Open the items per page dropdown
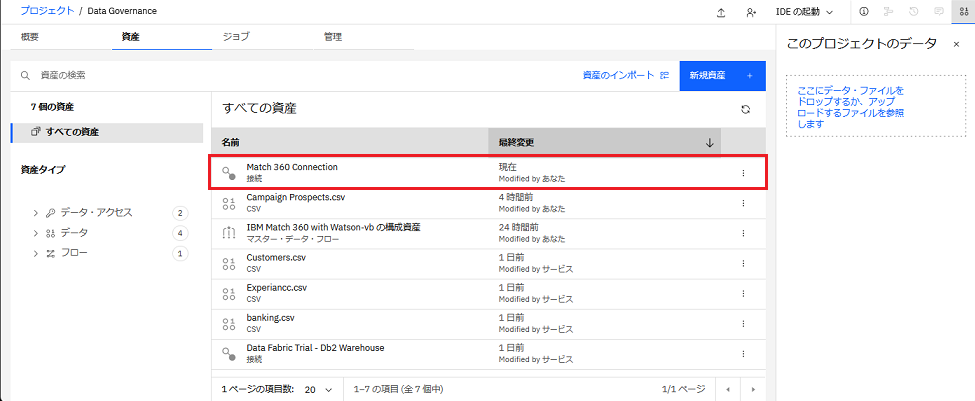The image size is (975, 401). pyautogui.click(x=319, y=389)
